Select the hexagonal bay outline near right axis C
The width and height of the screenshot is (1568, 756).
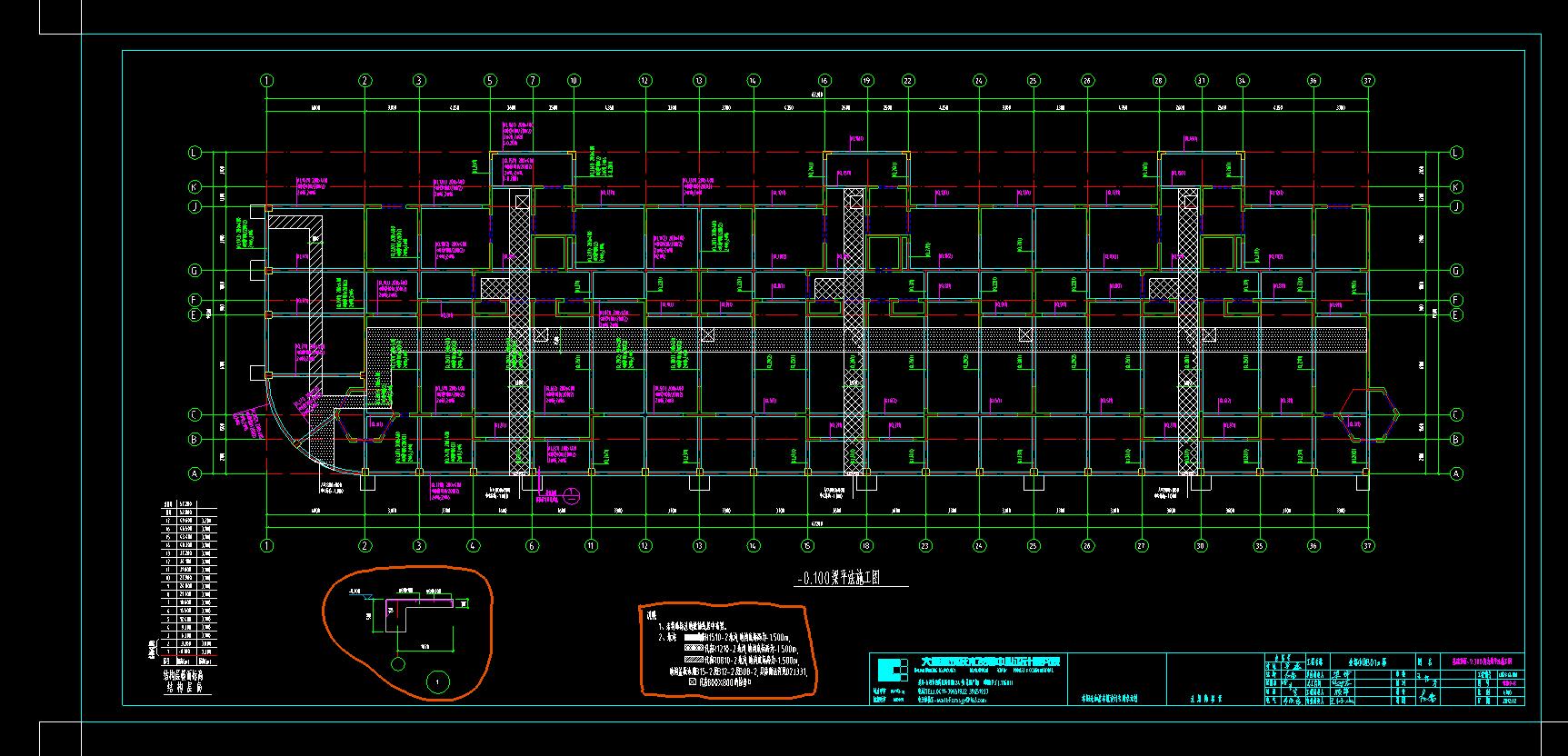(x=1367, y=415)
